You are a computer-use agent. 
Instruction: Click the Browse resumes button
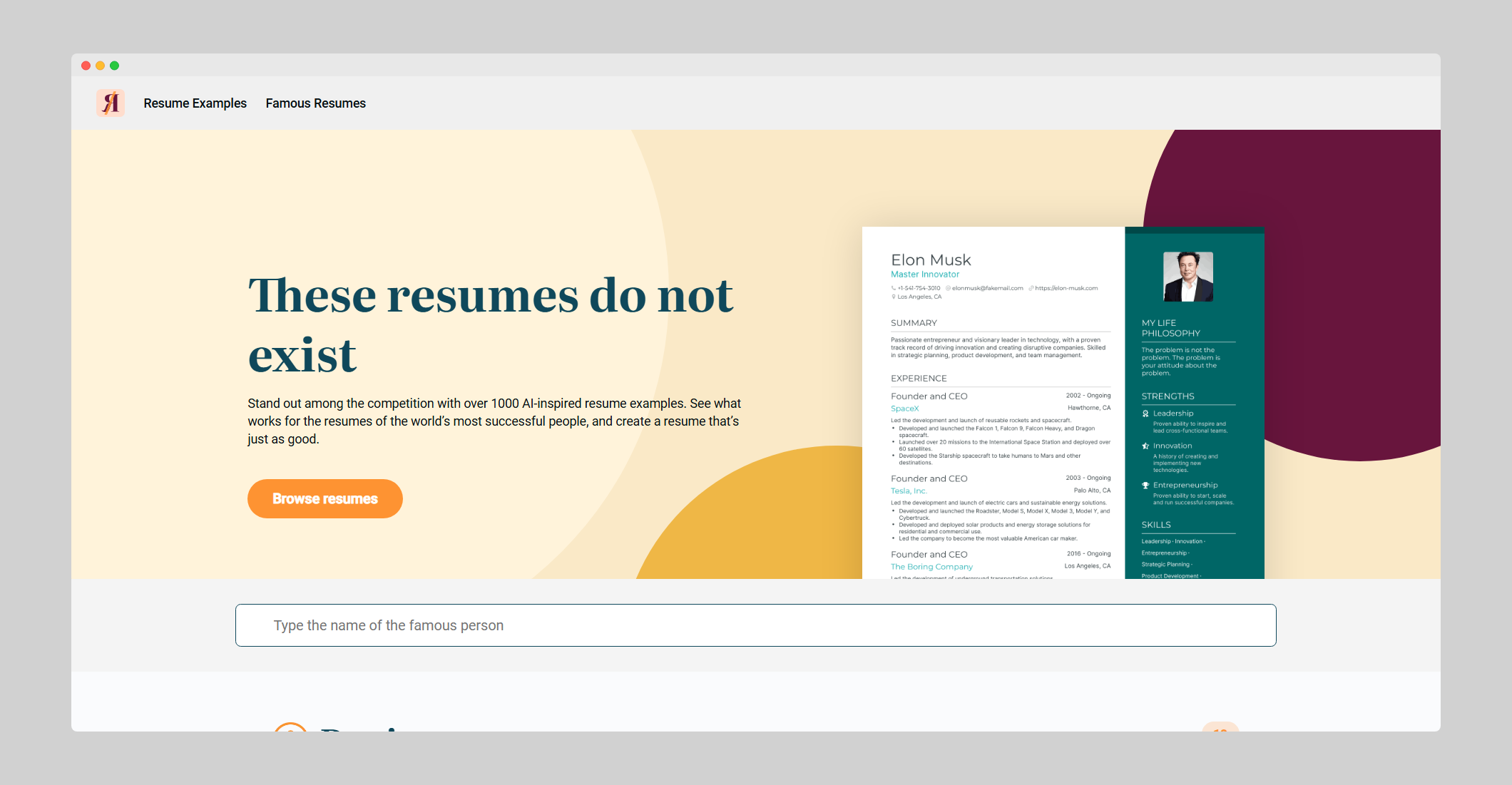click(325, 498)
